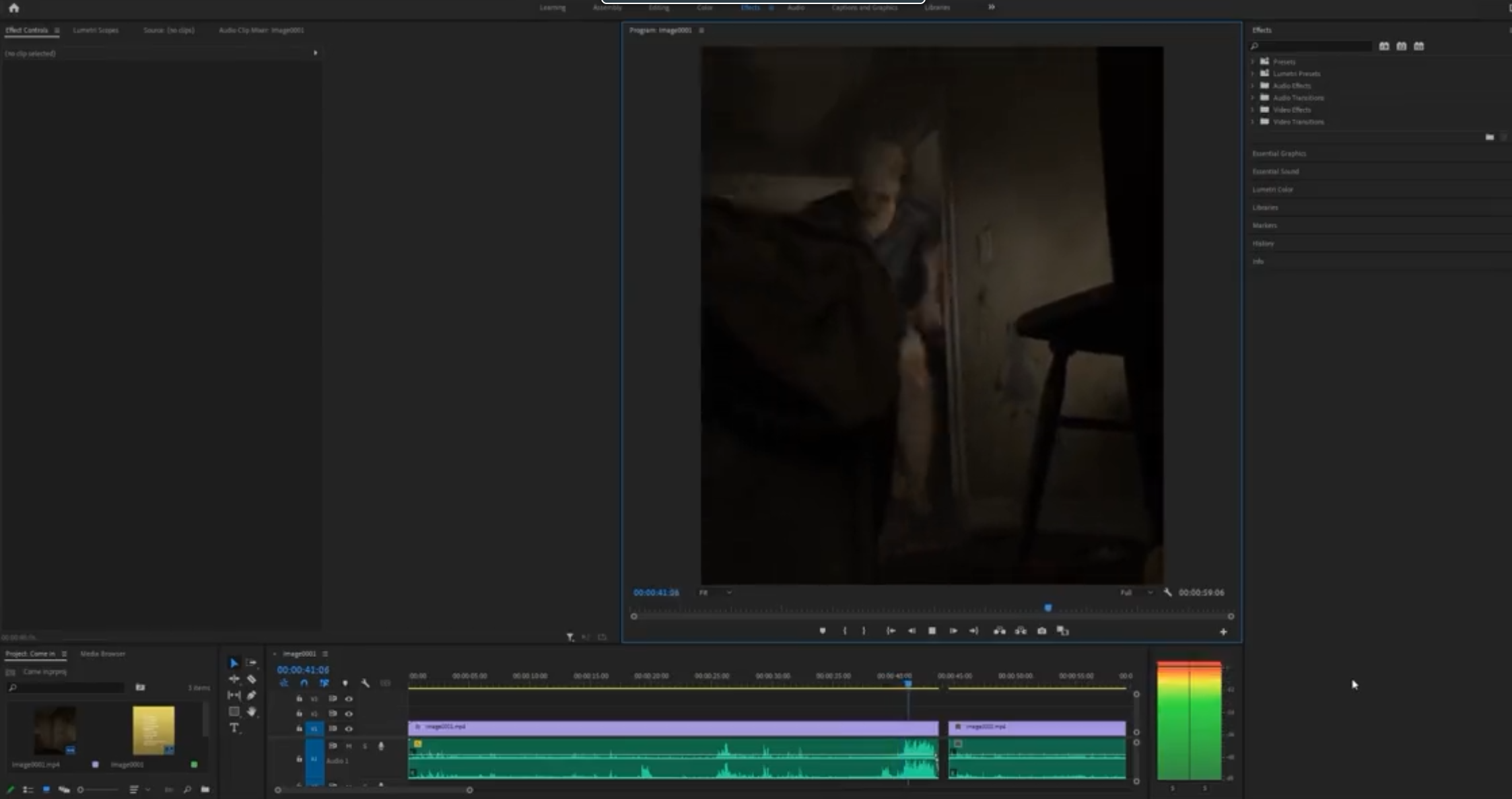Toggle V1 track output eye icon
1512x799 pixels.
click(x=349, y=728)
